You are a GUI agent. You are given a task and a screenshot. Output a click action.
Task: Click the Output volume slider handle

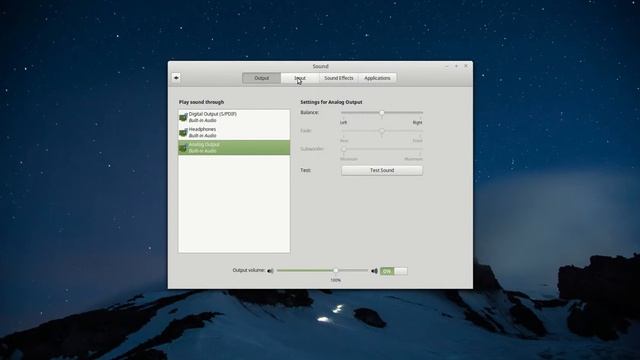[336, 271]
